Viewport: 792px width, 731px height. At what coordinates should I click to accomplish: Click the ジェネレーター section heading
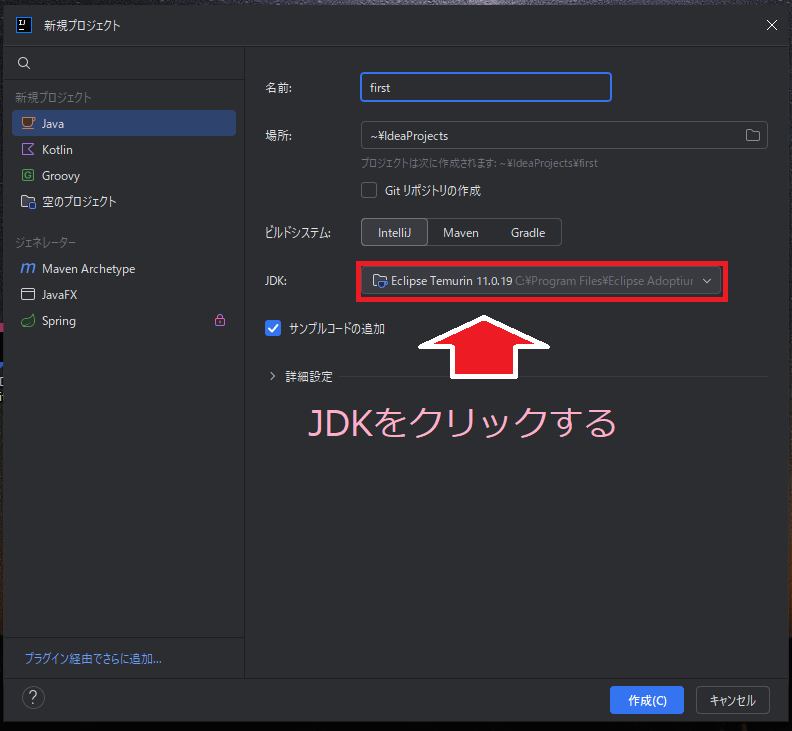coord(45,242)
